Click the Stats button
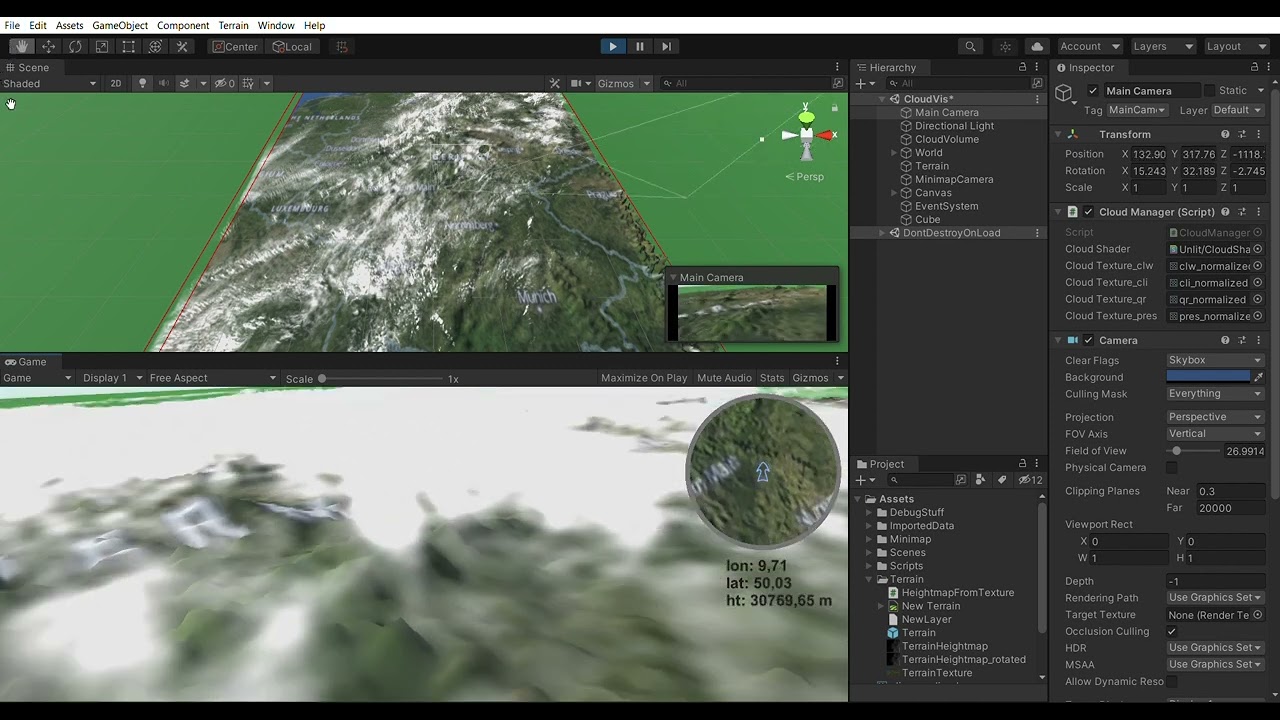This screenshot has width=1280, height=720. [772, 378]
